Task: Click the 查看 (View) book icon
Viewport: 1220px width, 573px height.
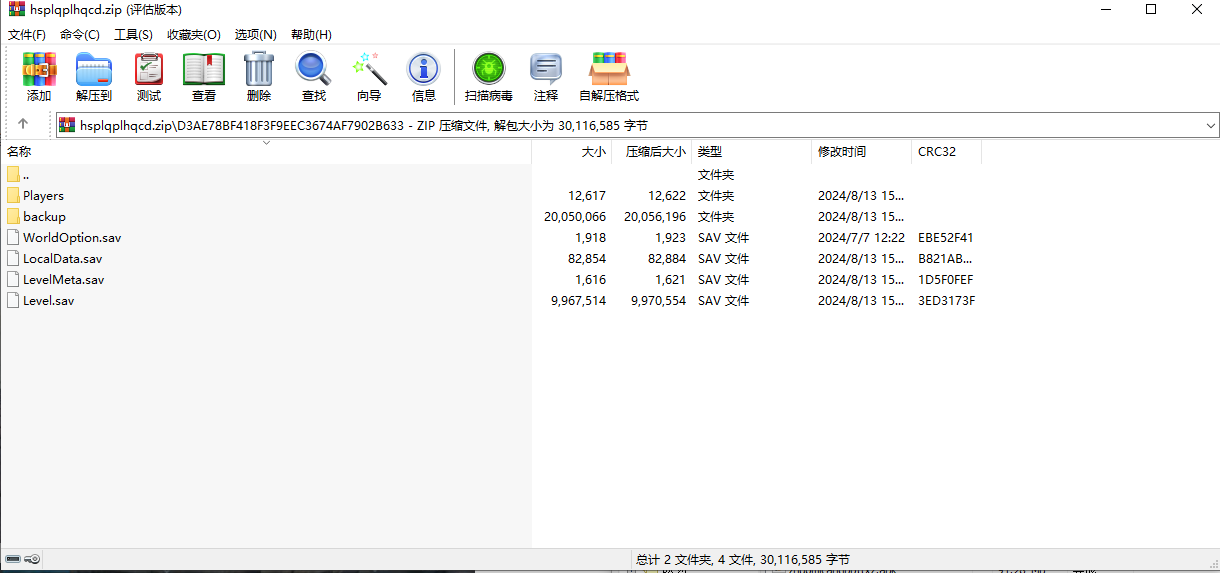Action: pyautogui.click(x=204, y=69)
